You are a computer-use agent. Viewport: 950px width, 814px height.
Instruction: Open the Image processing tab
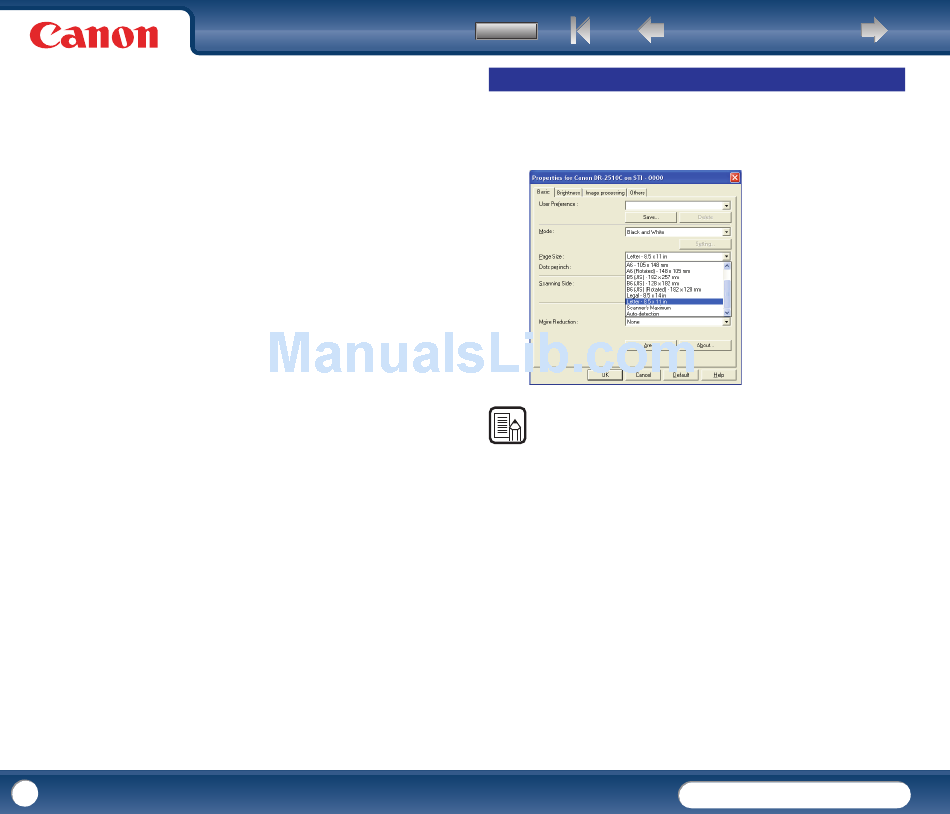605,193
